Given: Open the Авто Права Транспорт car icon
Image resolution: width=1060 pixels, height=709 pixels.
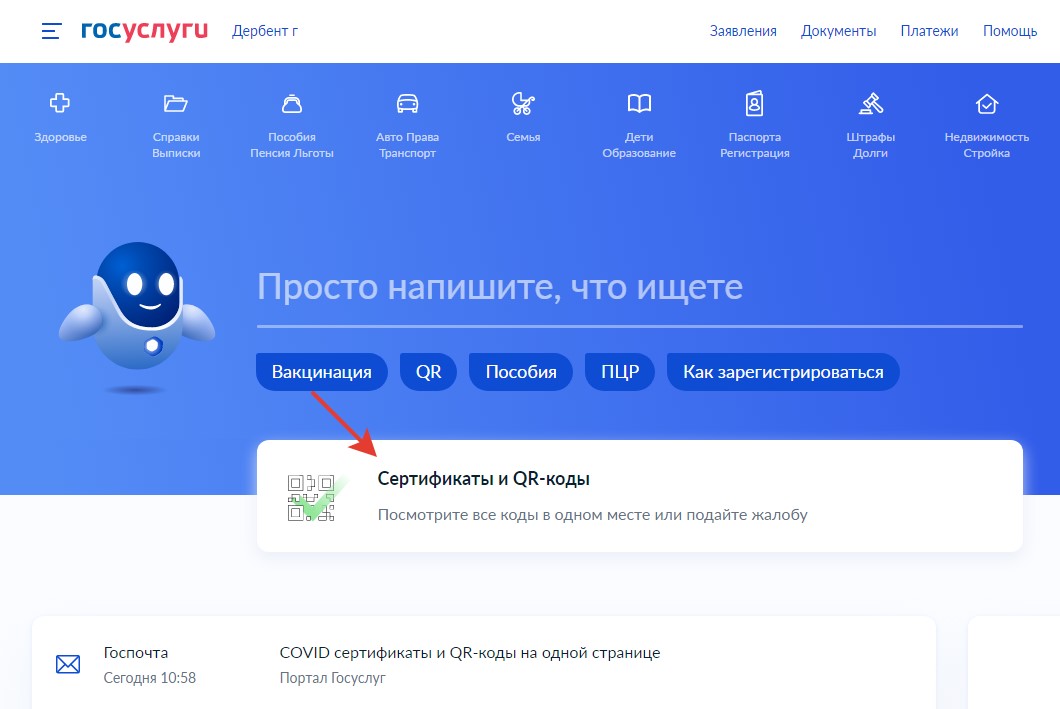Looking at the screenshot, I should (407, 103).
